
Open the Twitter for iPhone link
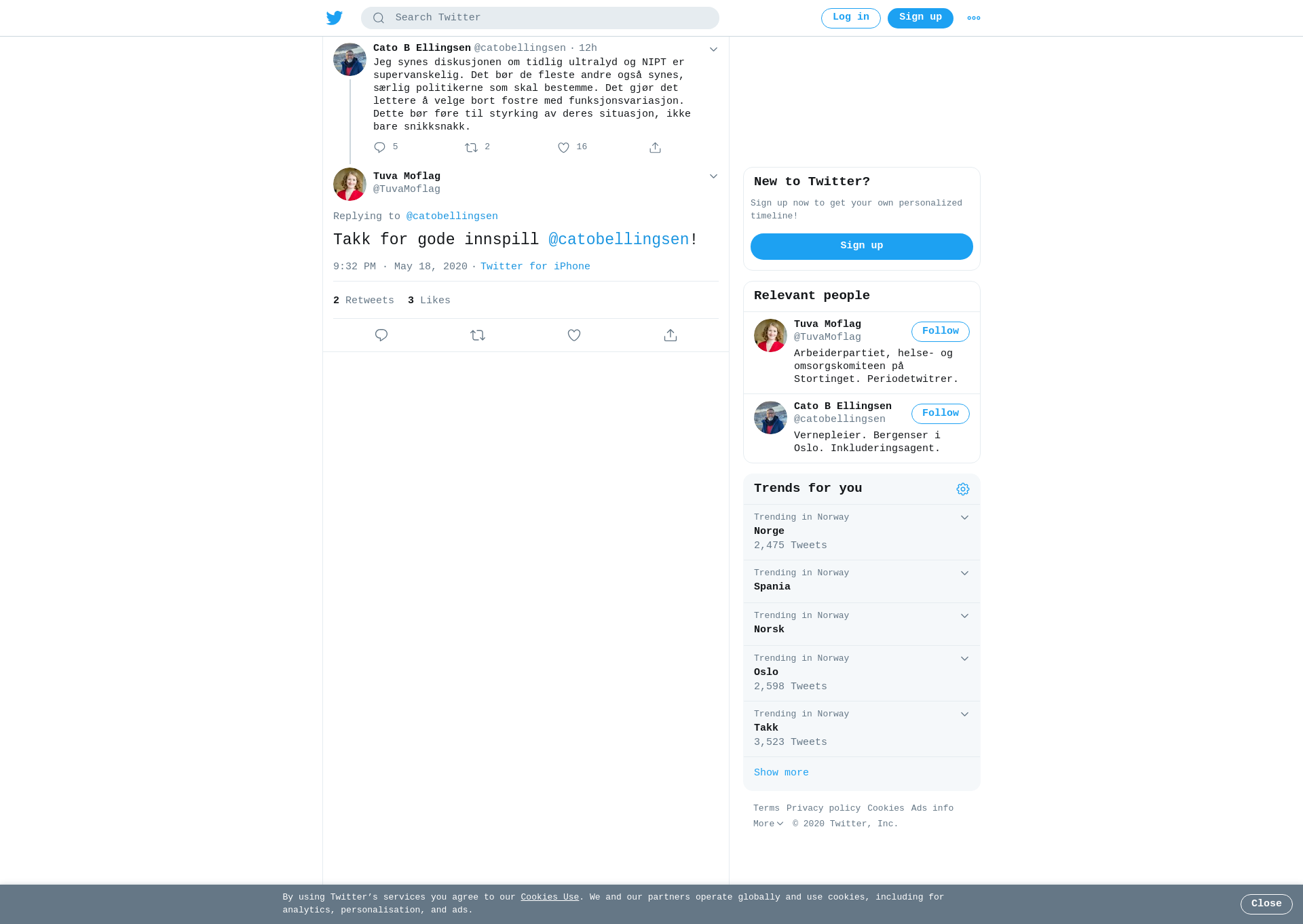(x=535, y=267)
